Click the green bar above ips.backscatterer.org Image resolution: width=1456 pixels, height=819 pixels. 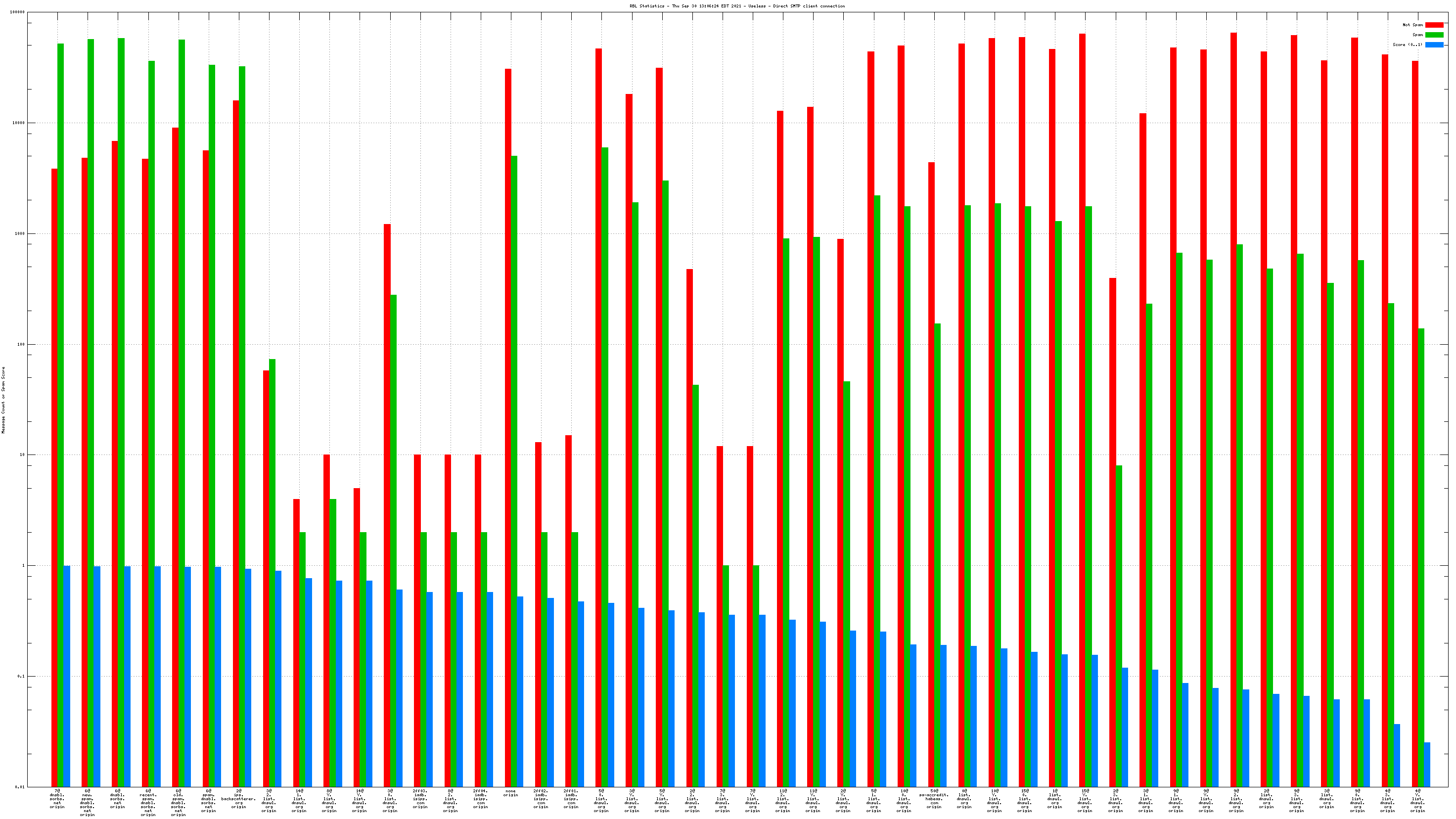tap(242, 396)
